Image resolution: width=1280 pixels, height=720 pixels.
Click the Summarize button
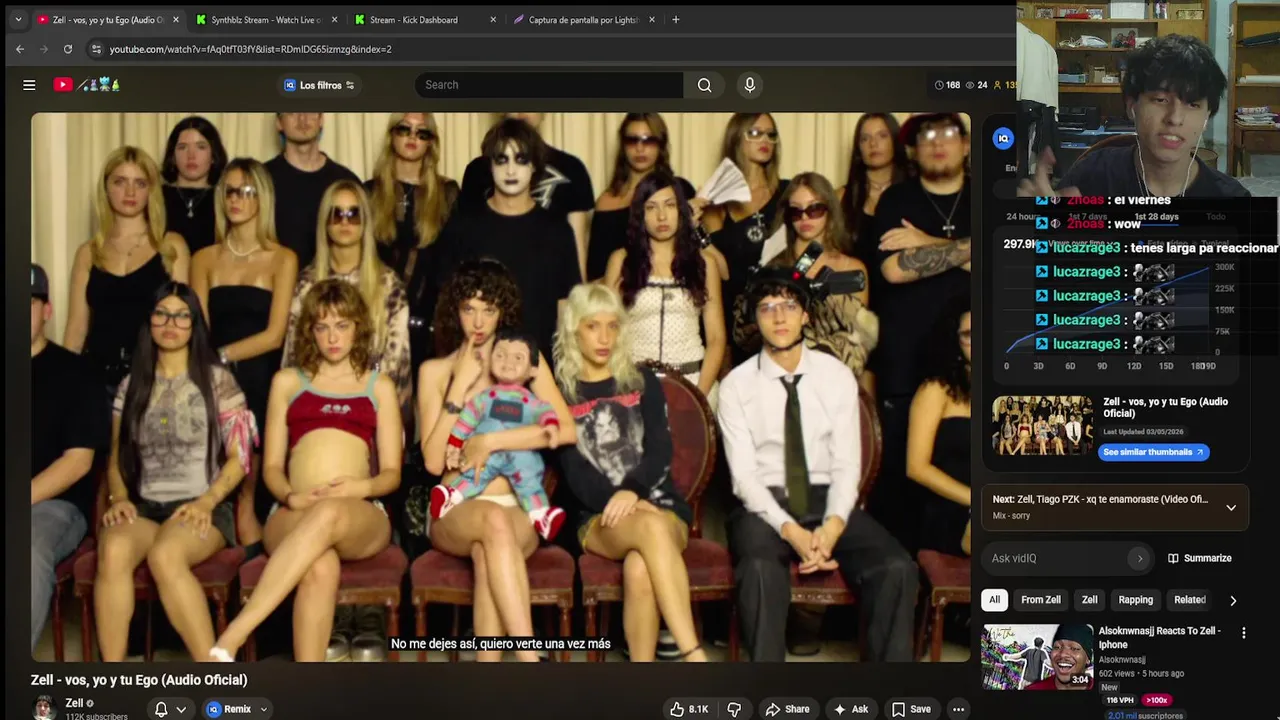(x=1199, y=558)
